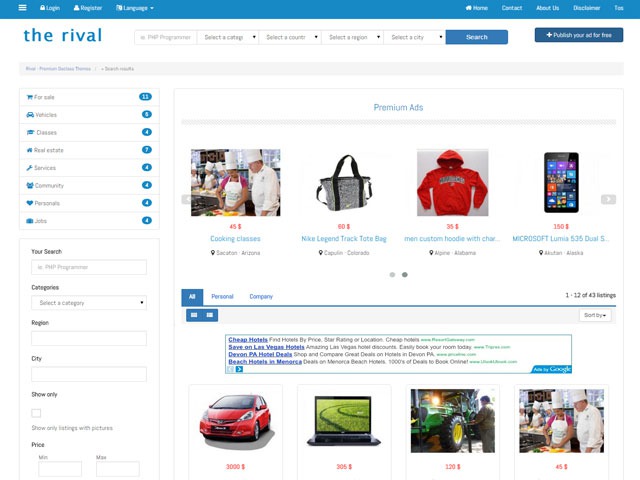Click the Your Search input field
640x480 pixels.
89,267
